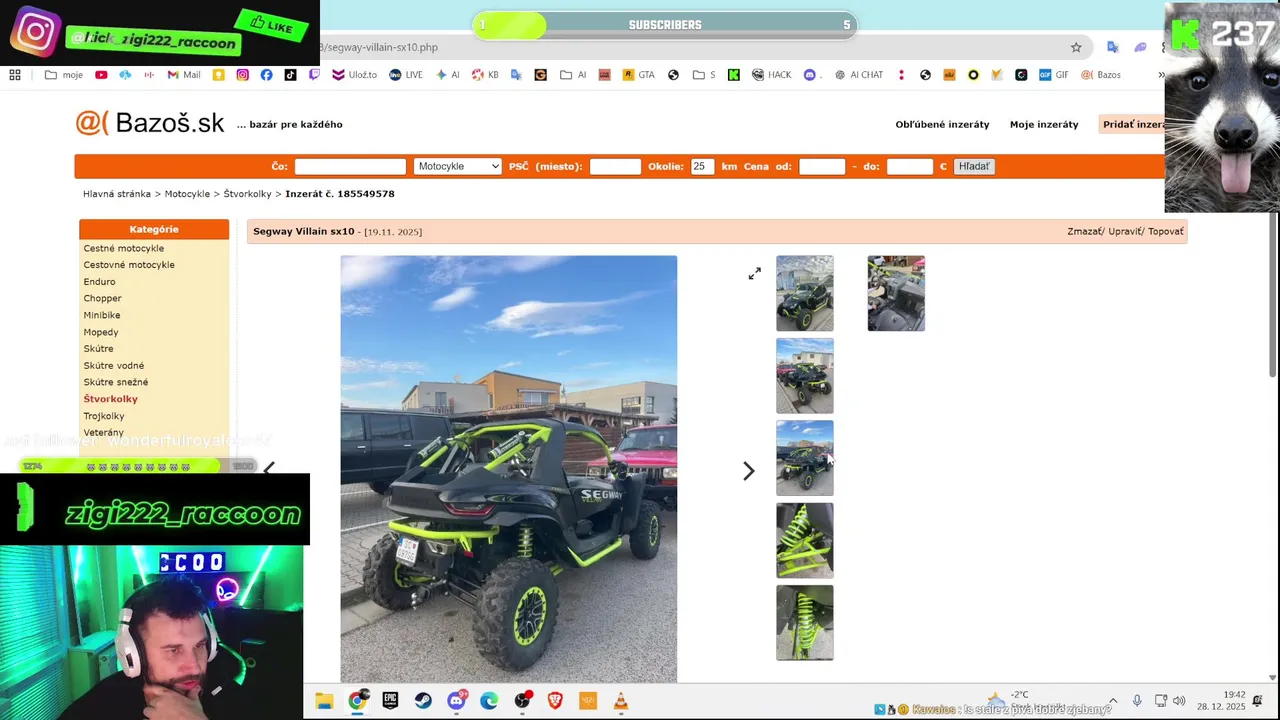Viewport: 1280px width, 720px height.
Task: Go to Motocykle breadcrumb link
Action: [187, 194]
